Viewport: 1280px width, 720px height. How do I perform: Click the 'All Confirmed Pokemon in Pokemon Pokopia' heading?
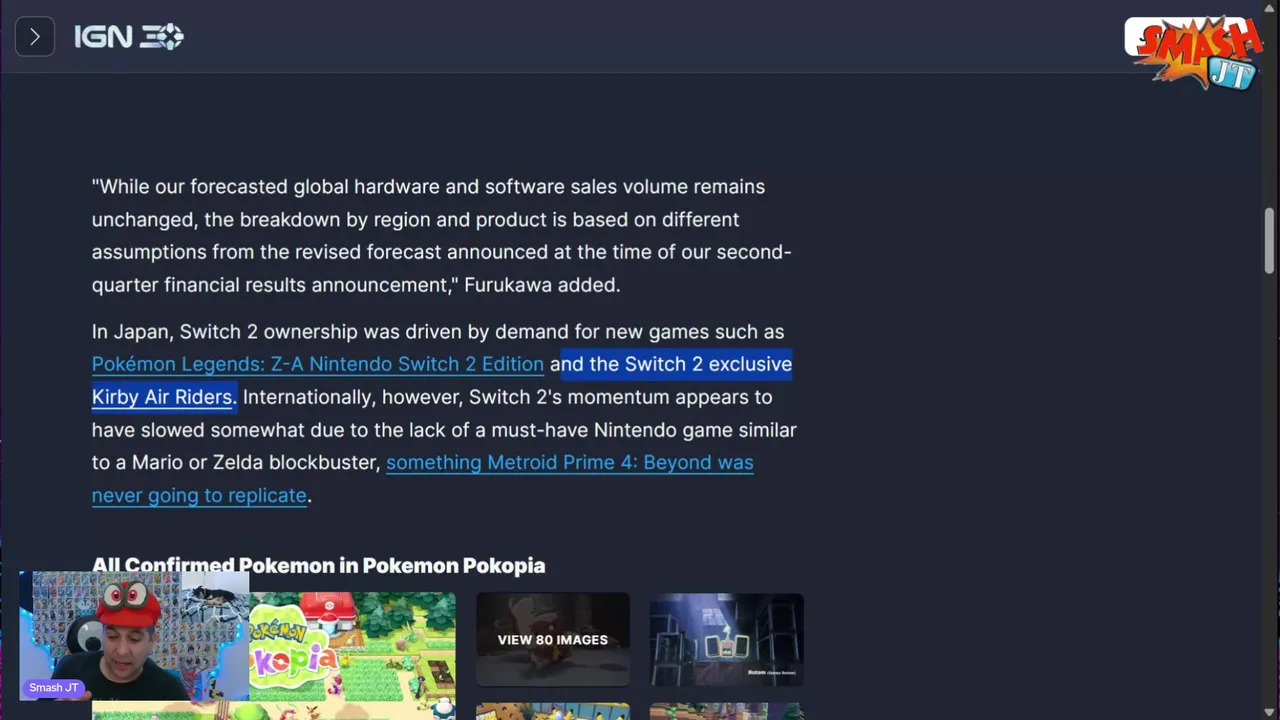pos(318,566)
